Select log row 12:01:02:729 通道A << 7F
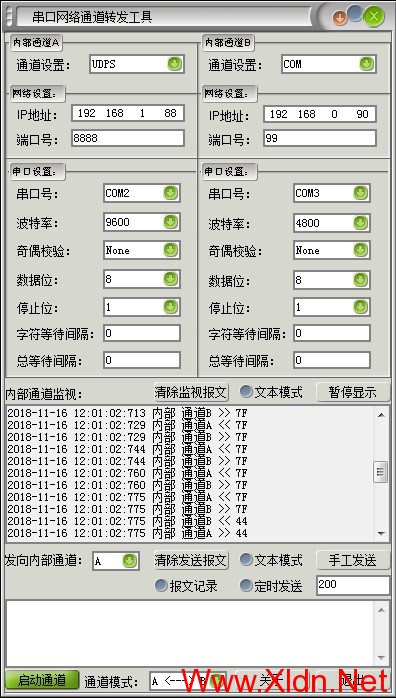The image size is (396, 698). point(128,426)
